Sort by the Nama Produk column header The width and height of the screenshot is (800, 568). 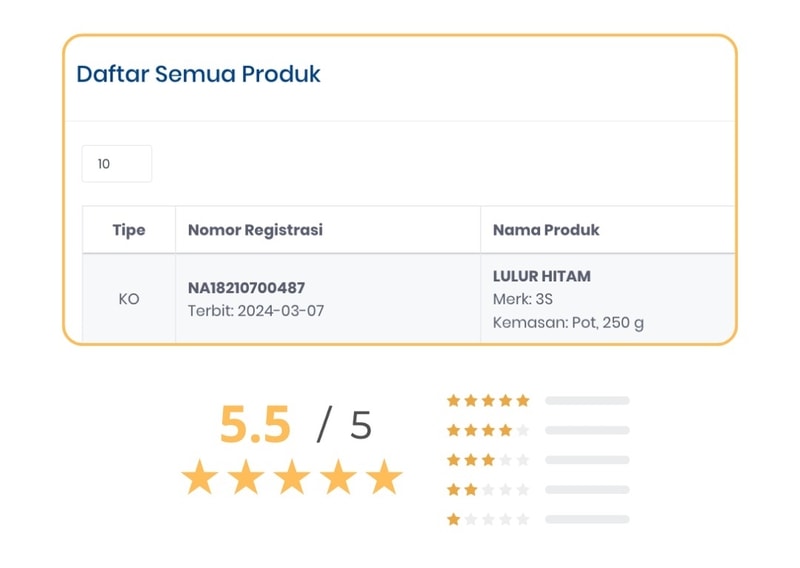tap(546, 230)
